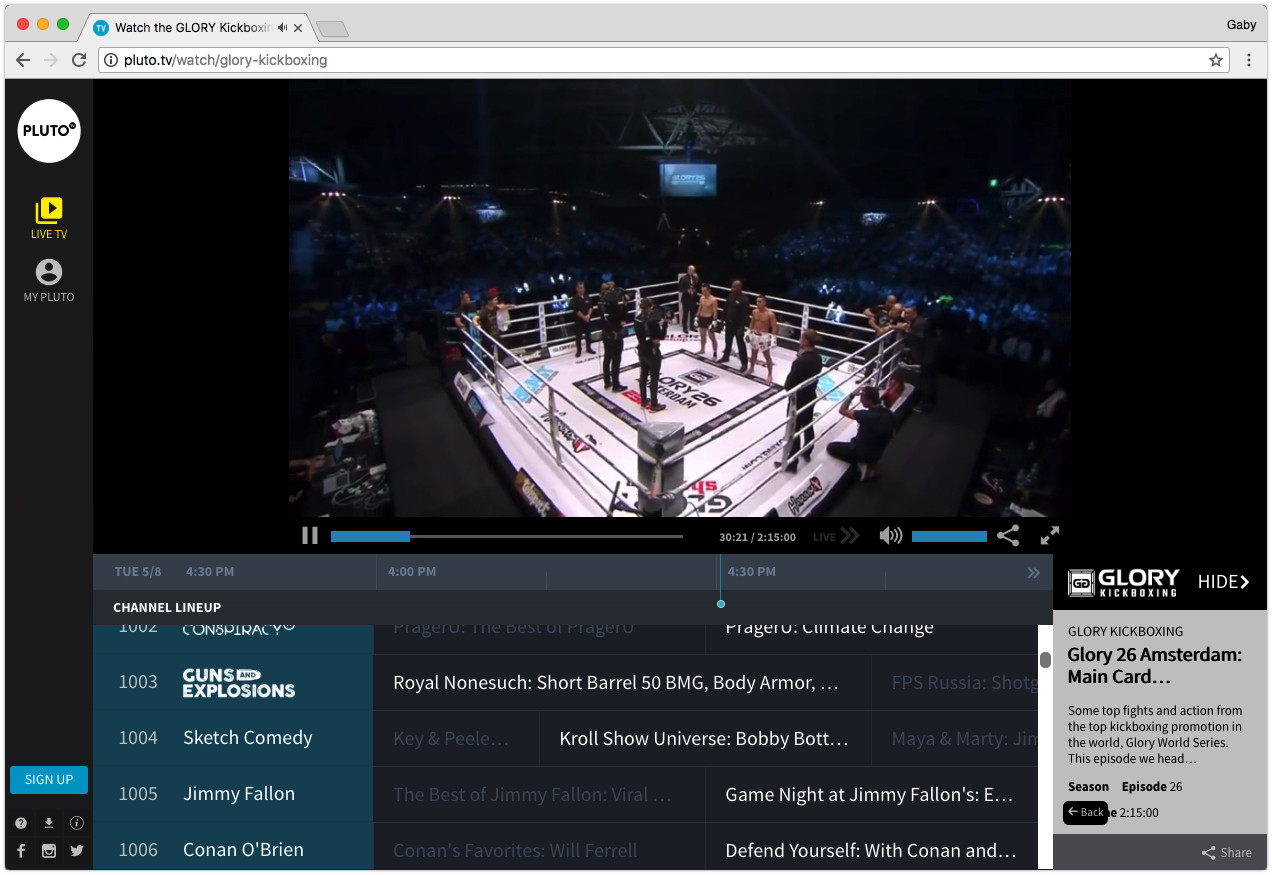Image resolution: width=1272 pixels, height=875 pixels.
Task: Open the share options for the stream
Action: 1008,536
